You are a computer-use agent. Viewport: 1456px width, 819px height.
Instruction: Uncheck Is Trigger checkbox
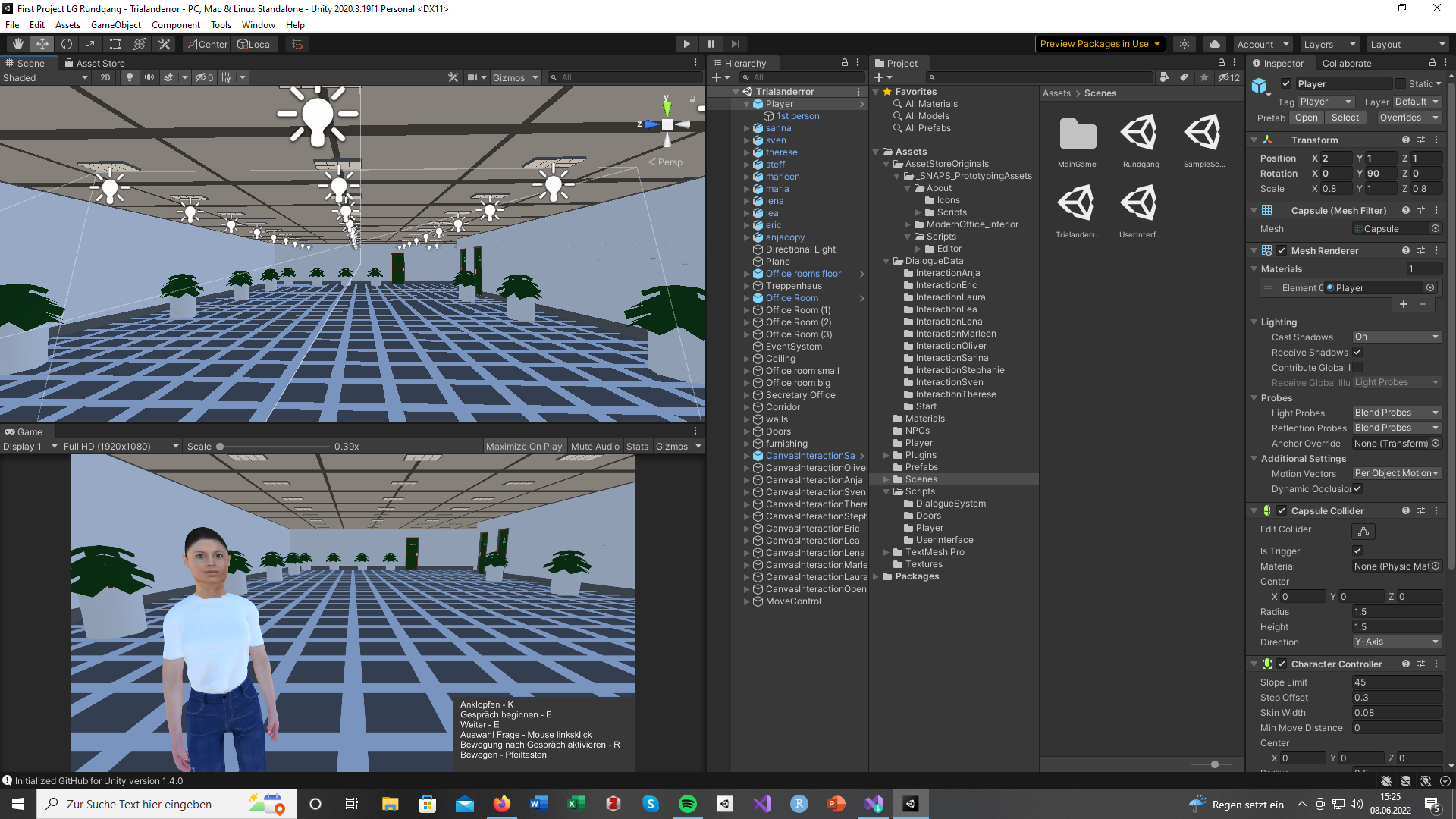click(1357, 551)
